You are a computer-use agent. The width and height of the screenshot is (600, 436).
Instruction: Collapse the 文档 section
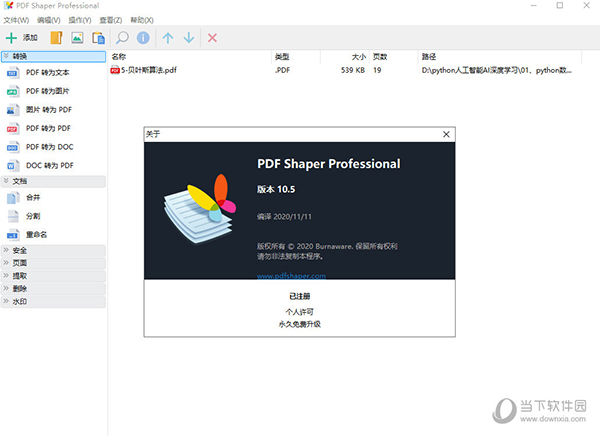pos(54,181)
